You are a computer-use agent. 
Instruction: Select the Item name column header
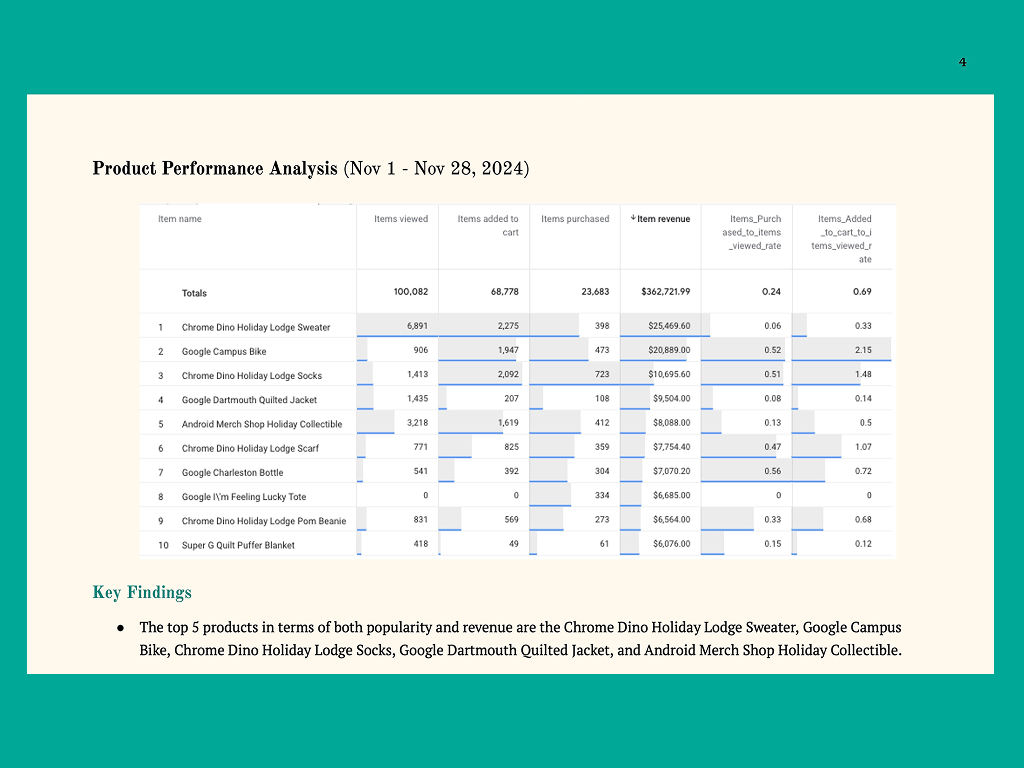tap(180, 219)
